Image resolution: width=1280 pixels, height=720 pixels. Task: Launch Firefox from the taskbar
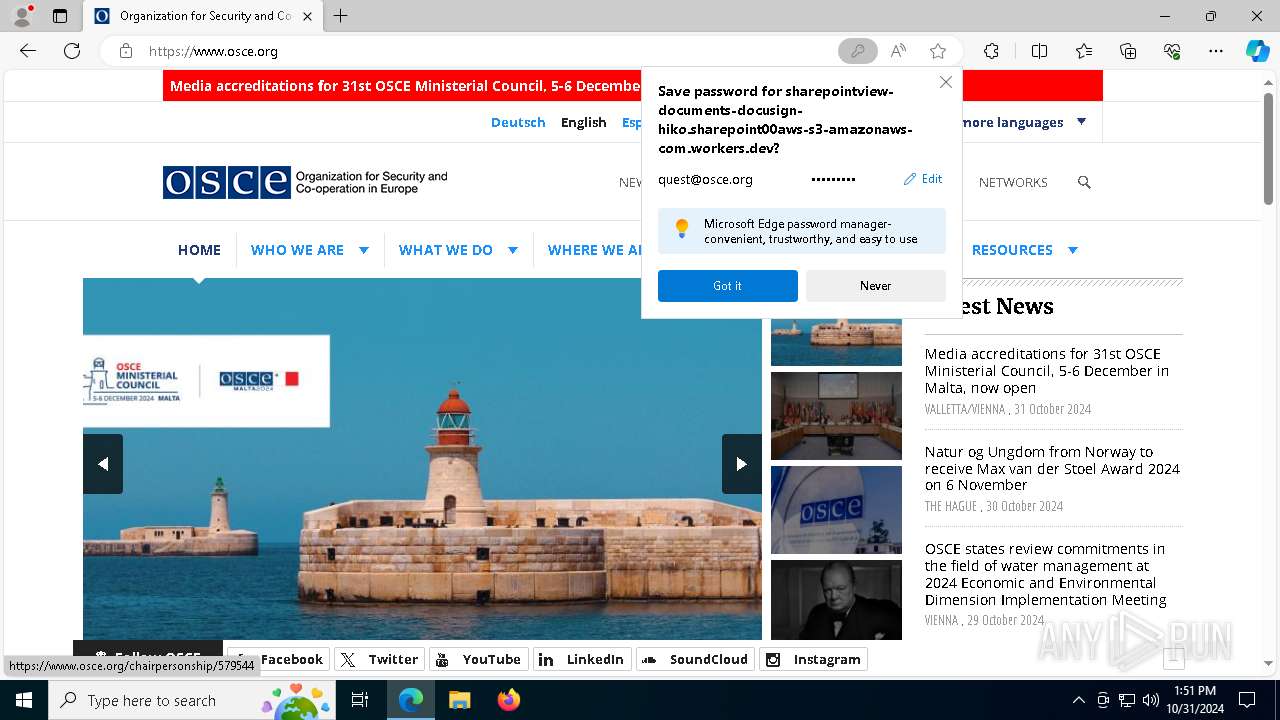508,700
